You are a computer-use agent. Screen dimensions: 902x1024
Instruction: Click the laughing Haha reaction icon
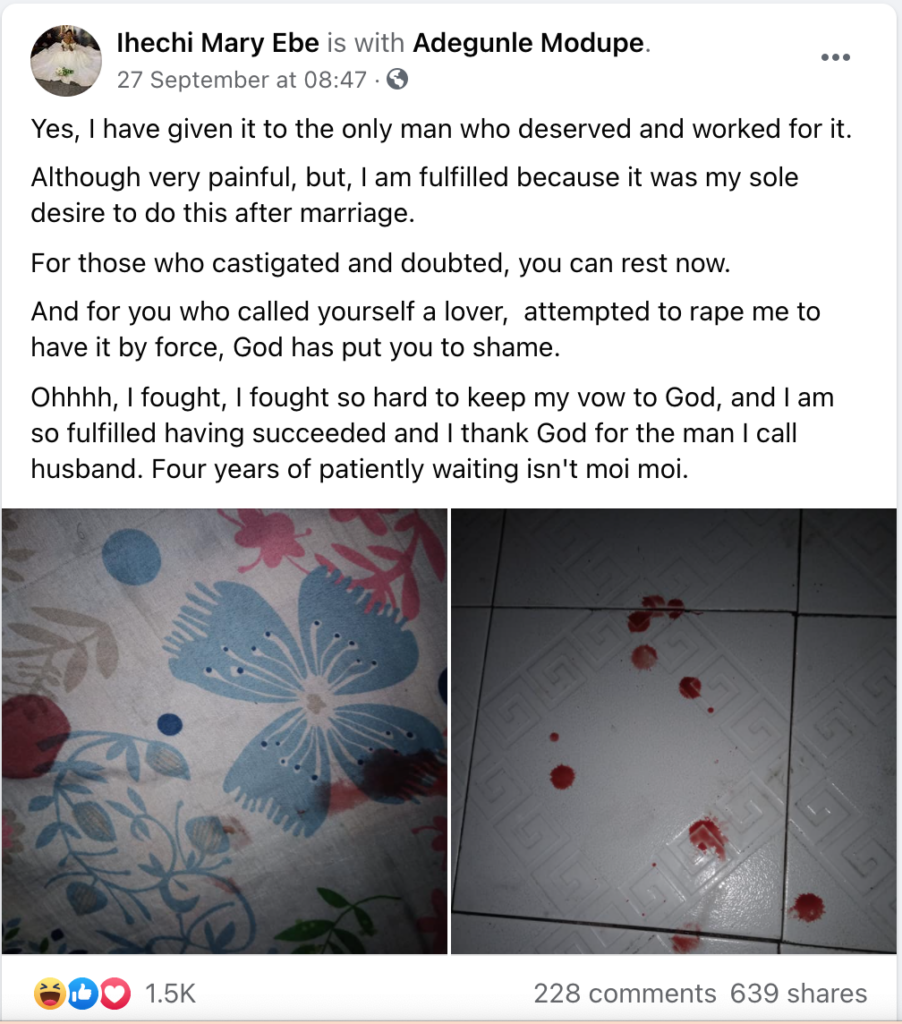point(50,993)
